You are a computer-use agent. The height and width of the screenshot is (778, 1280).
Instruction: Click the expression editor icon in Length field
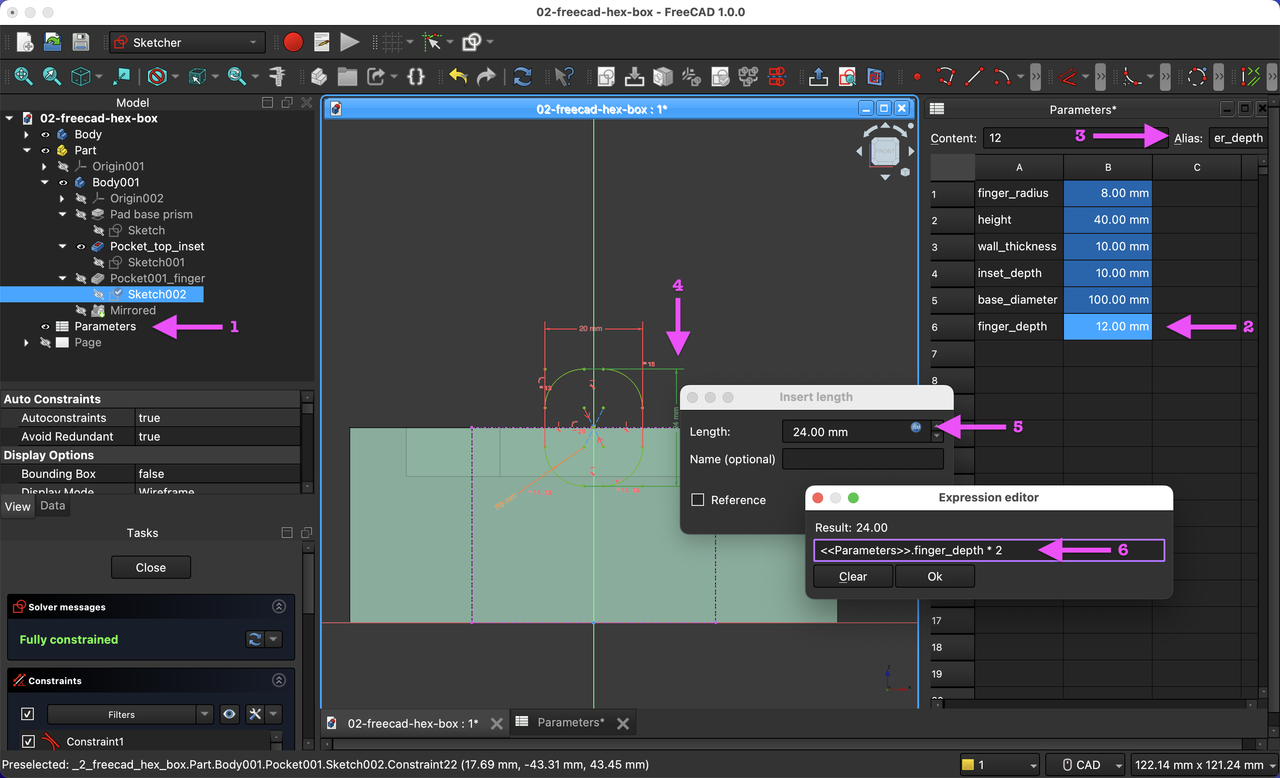pyautogui.click(x=916, y=427)
